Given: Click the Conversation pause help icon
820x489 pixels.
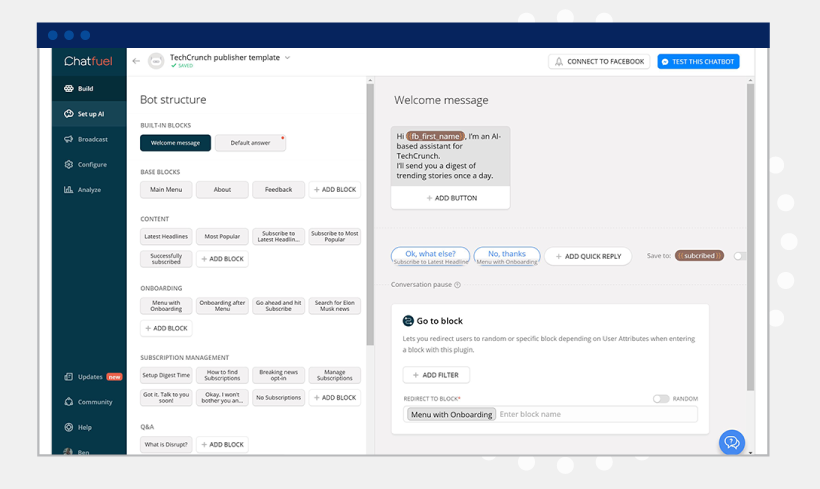Looking at the screenshot, I should 458,285.
